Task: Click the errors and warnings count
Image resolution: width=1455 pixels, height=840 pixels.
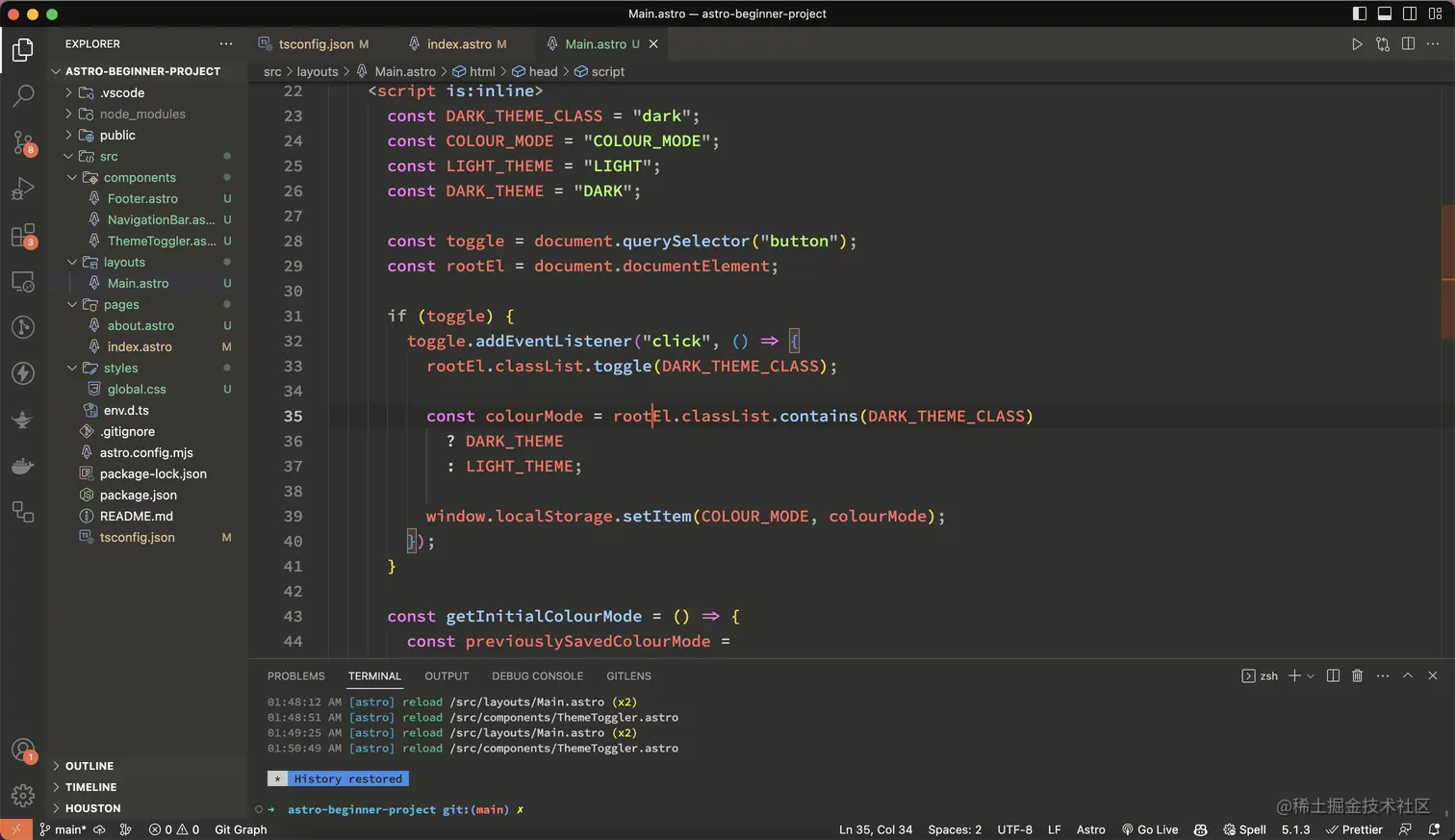Action: click(174, 829)
